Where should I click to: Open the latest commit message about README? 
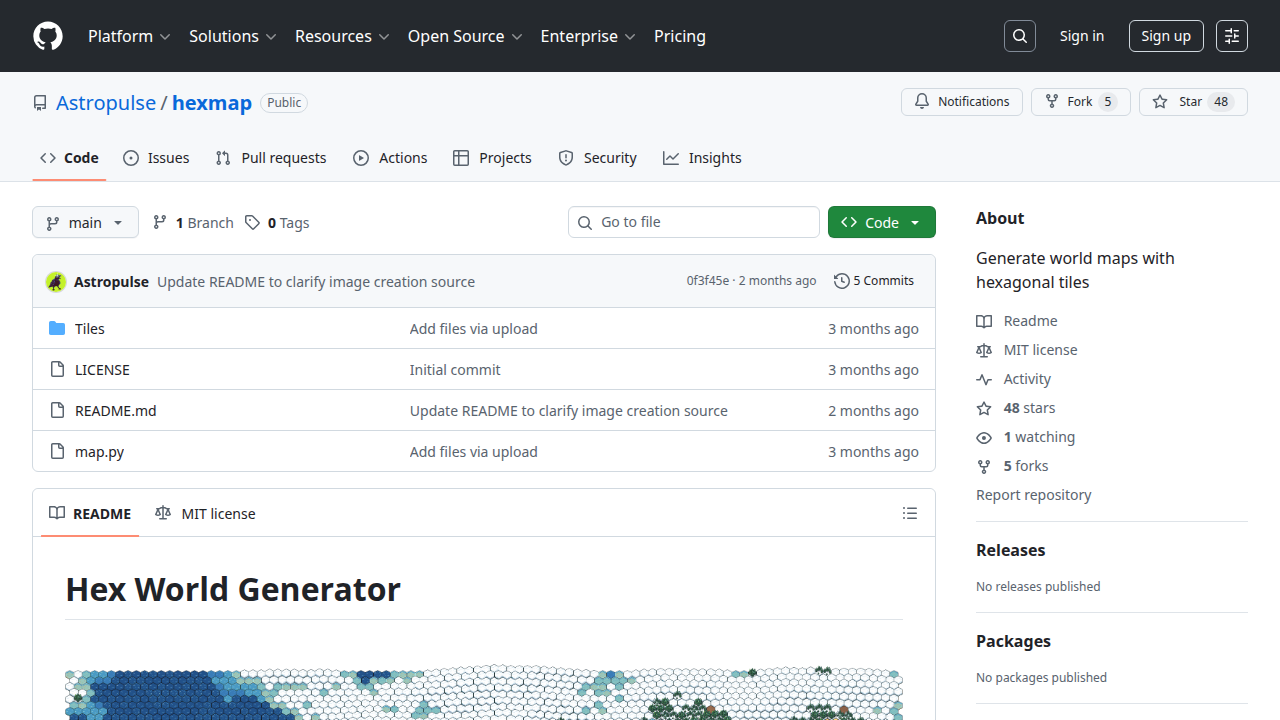316,282
